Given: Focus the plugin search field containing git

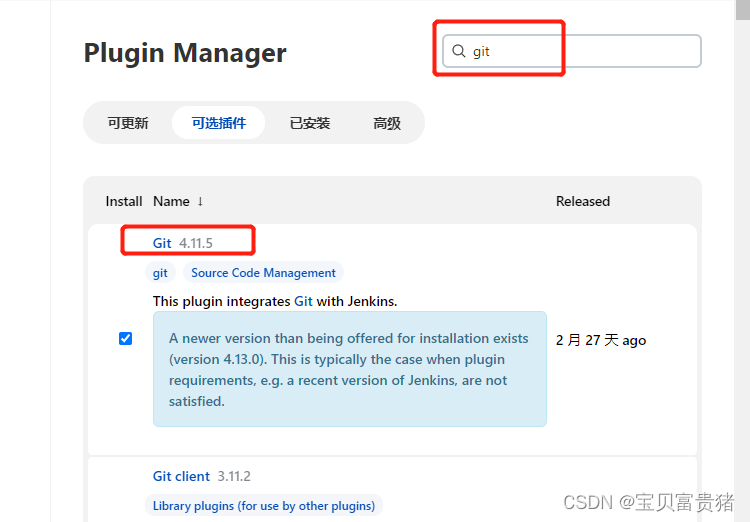Looking at the screenshot, I should click(572, 51).
